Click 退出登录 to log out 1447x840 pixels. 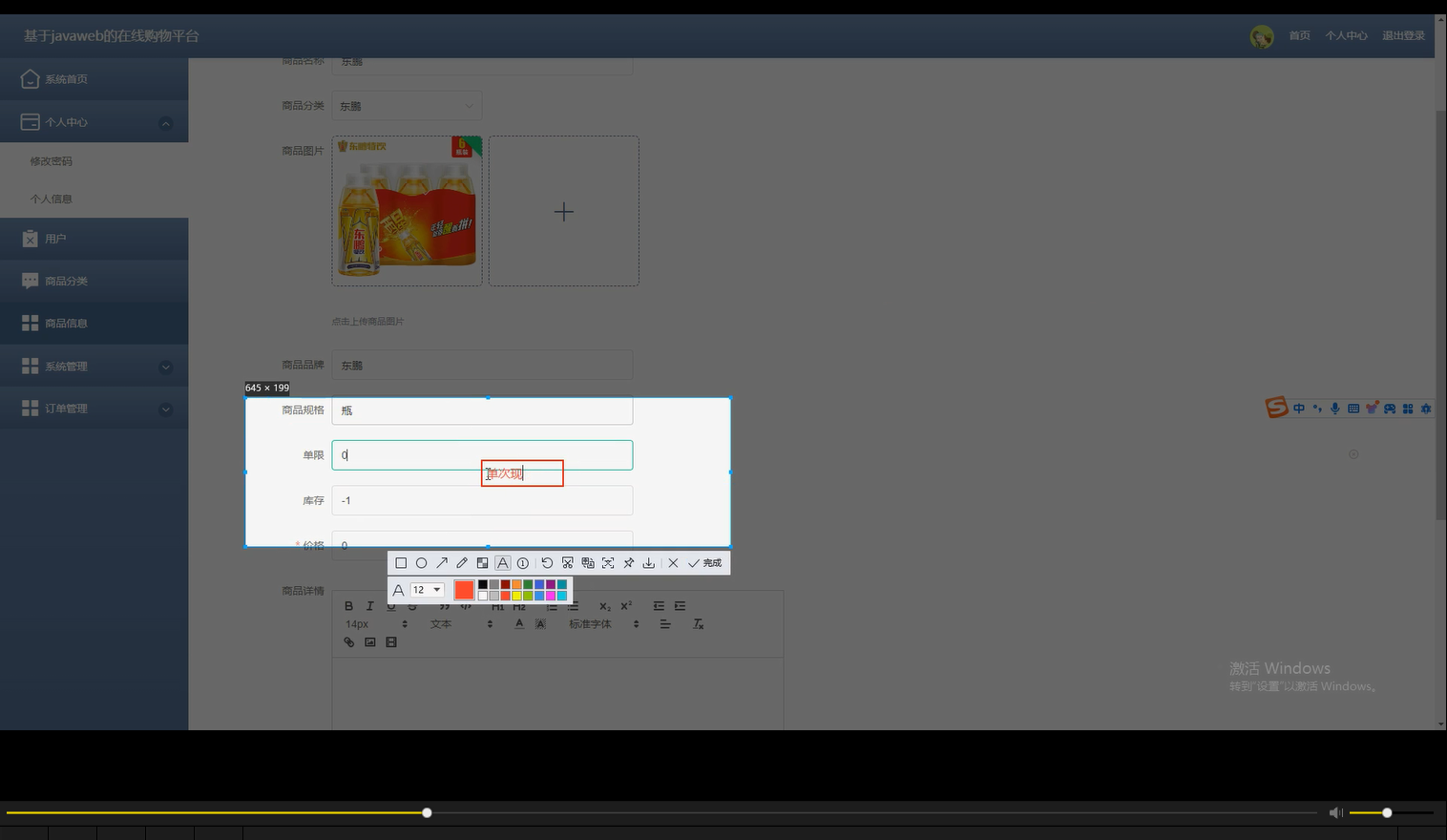pos(1403,36)
